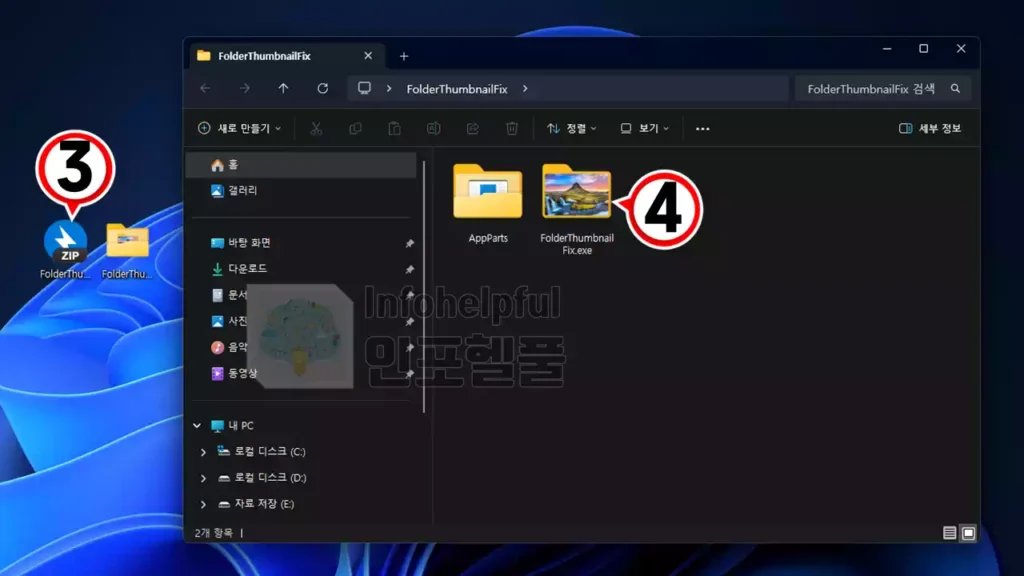The image size is (1024, 576).
Task: Select the FolderThumbnailFix folder on desktop
Action: 127,249
